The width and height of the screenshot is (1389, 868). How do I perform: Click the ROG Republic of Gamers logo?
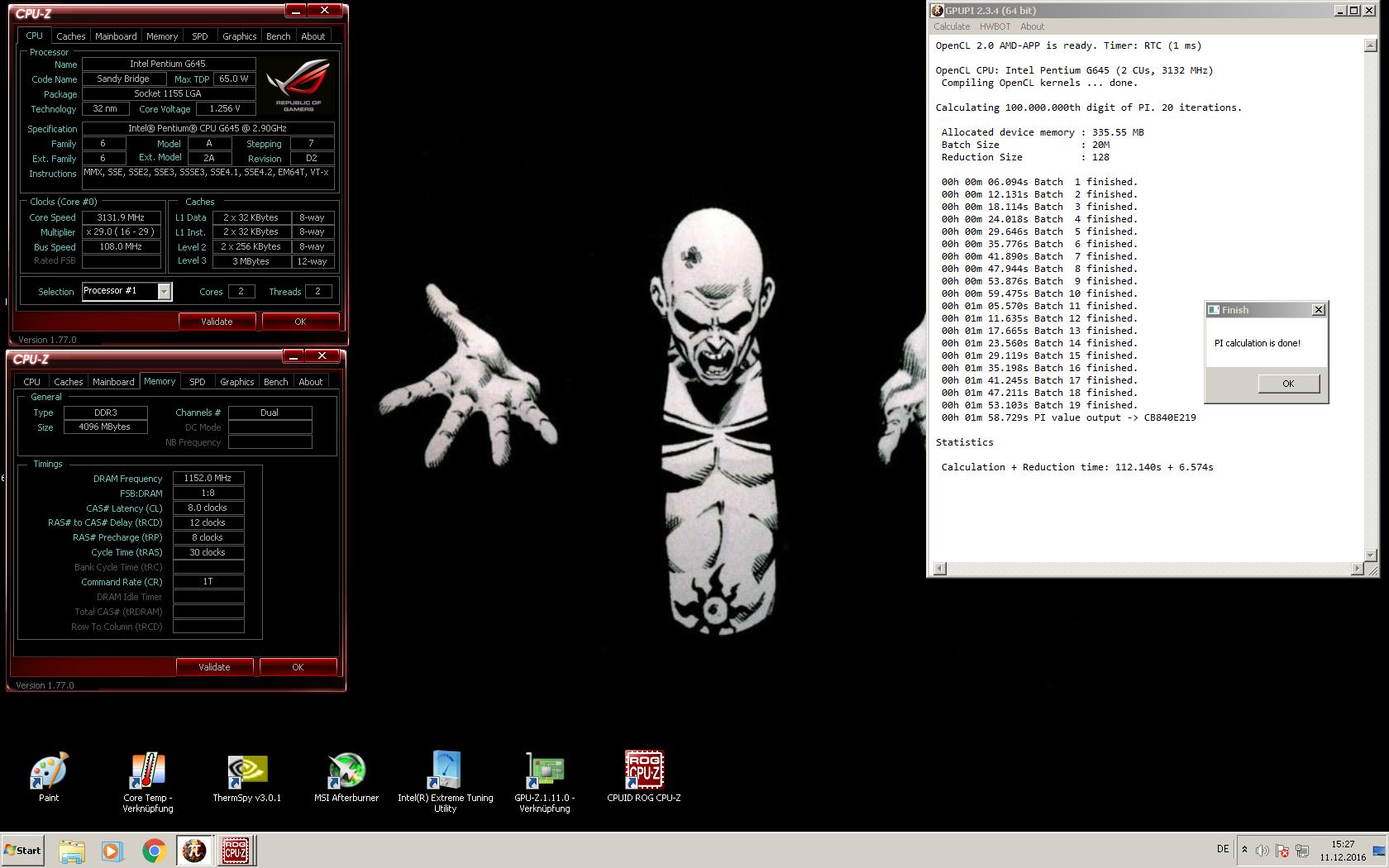point(298,85)
